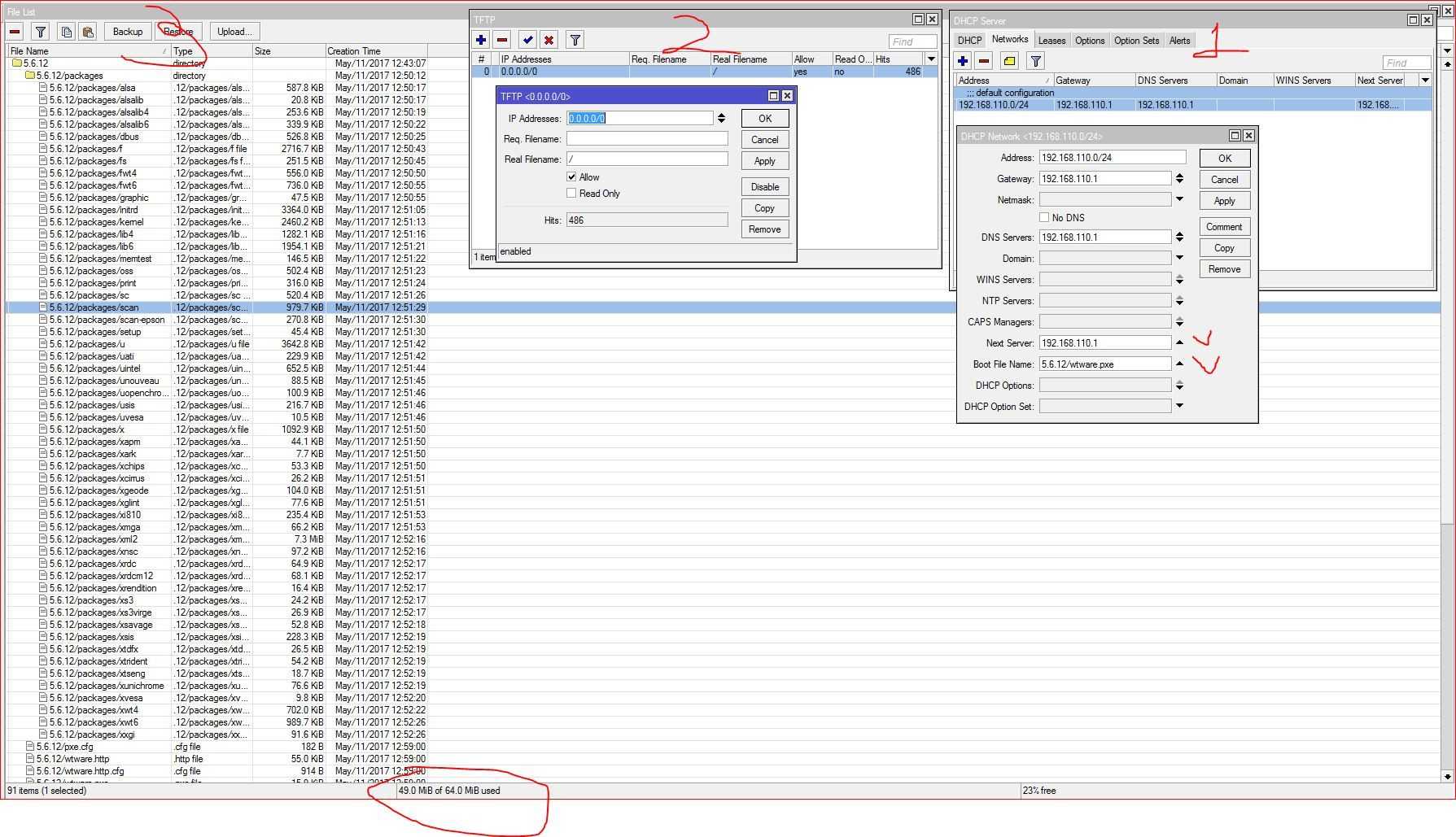1456x837 pixels.
Task: Open the filter funnel in the DHCP Networks toolbar
Action: tap(1035, 60)
